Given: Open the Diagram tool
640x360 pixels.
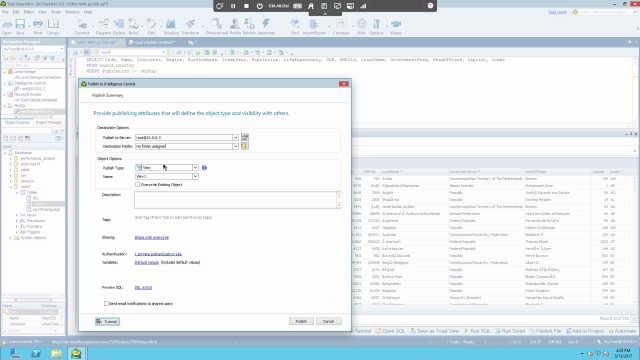Looking at the screenshot, I should coord(103,27).
